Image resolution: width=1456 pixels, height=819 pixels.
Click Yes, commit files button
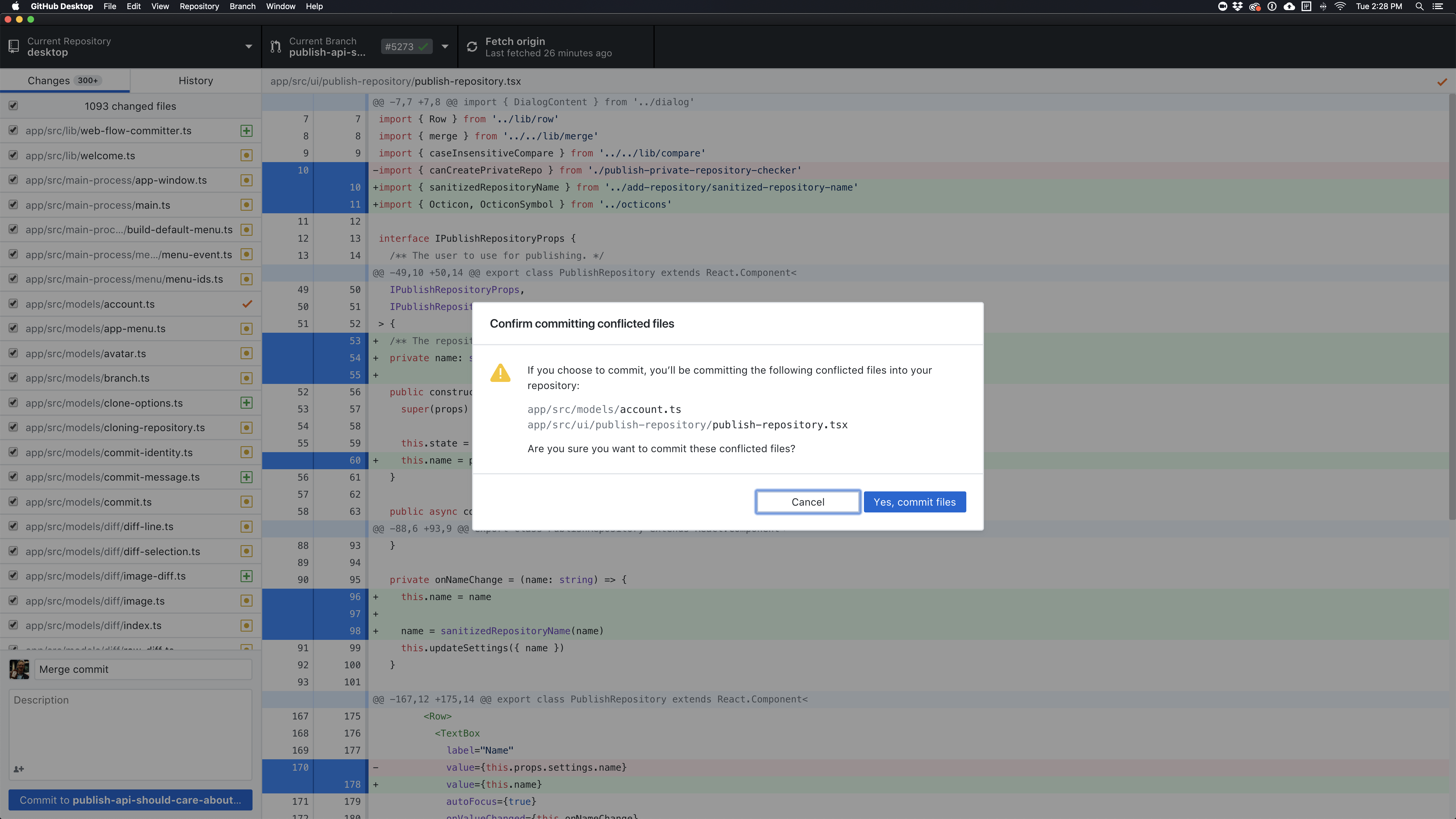click(x=915, y=502)
